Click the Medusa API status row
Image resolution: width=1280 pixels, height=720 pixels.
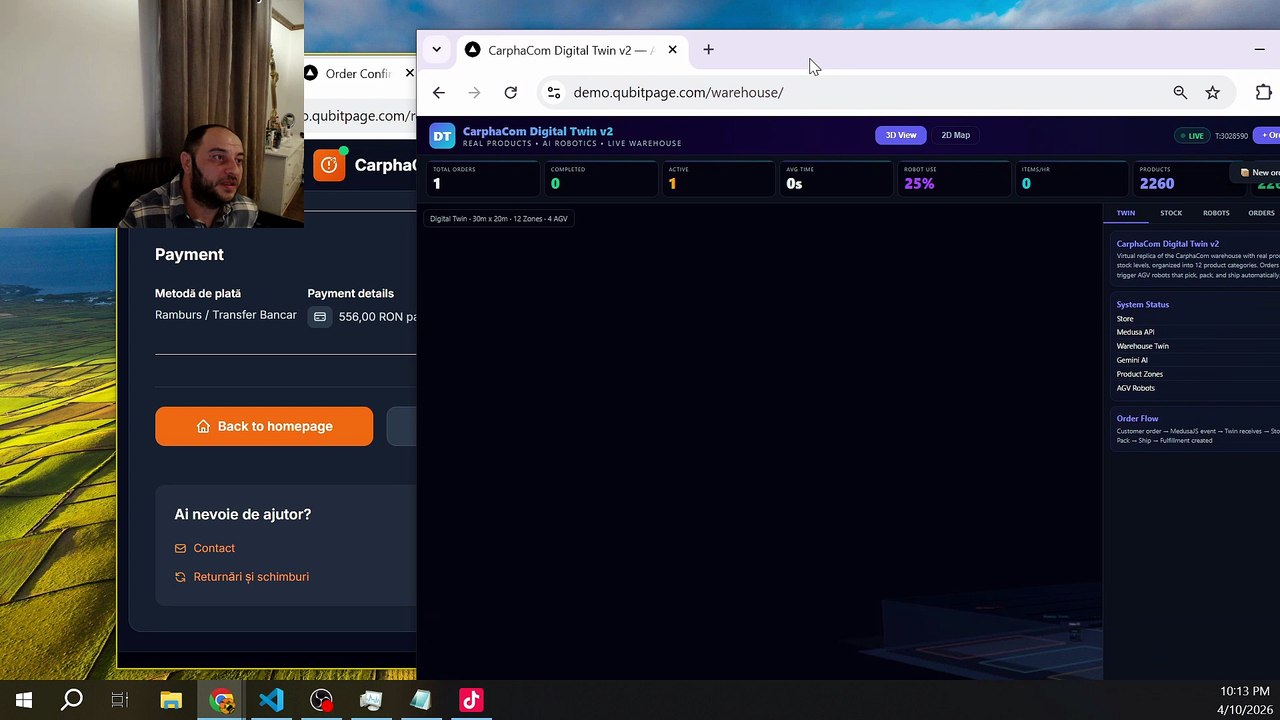[x=1197, y=332]
